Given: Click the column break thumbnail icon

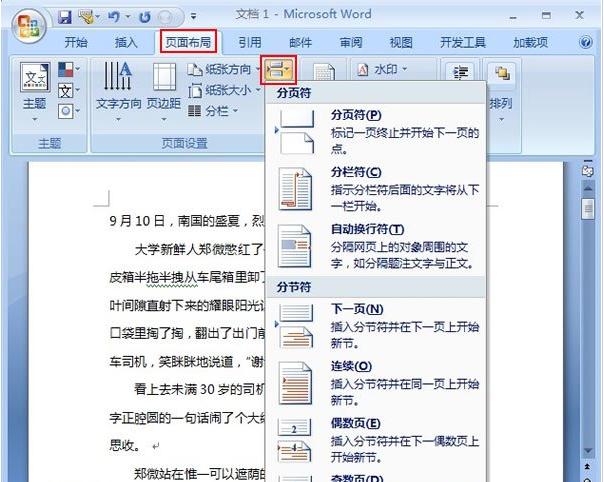Looking at the screenshot, I should tap(295, 189).
